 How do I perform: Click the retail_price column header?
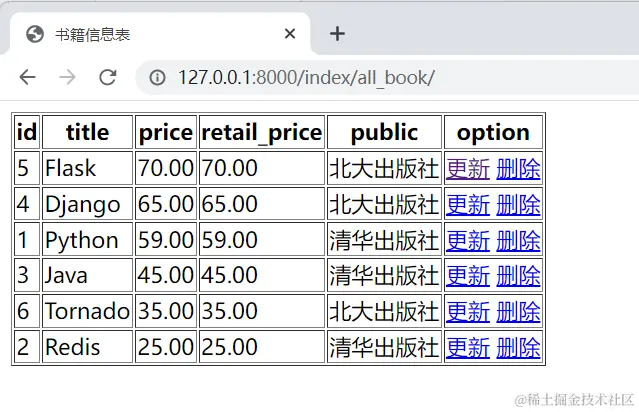coord(262,132)
